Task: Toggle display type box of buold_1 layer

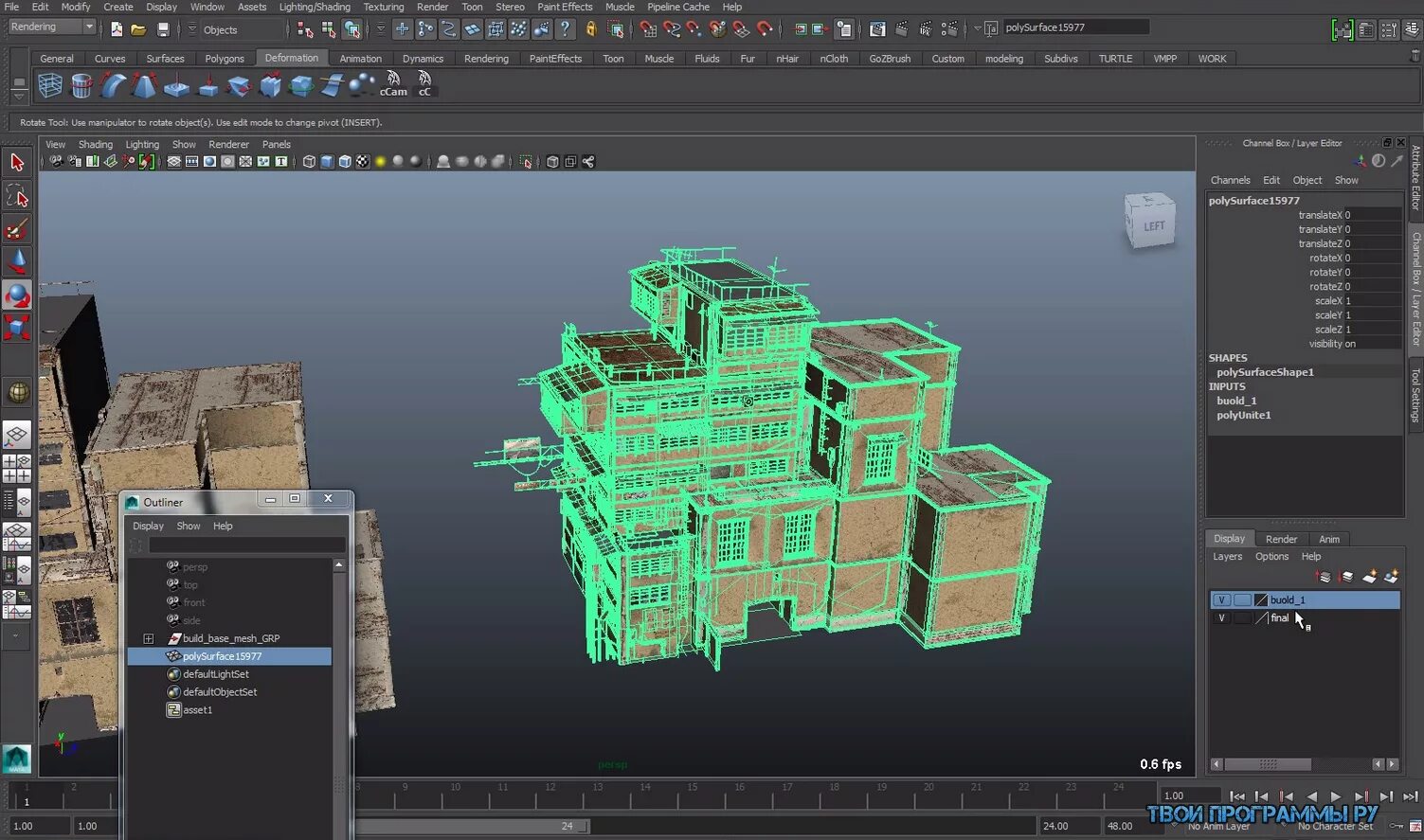Action: 1242,600
